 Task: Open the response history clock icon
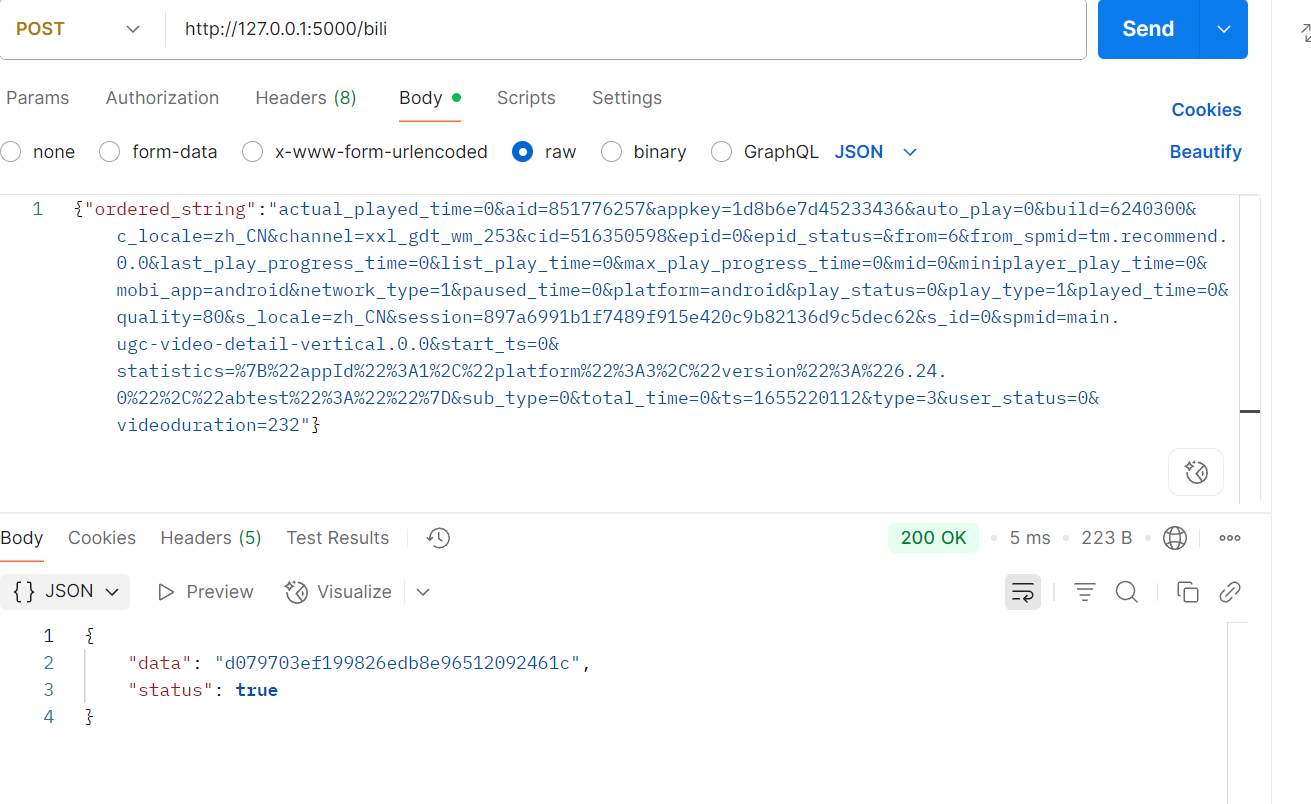point(438,538)
